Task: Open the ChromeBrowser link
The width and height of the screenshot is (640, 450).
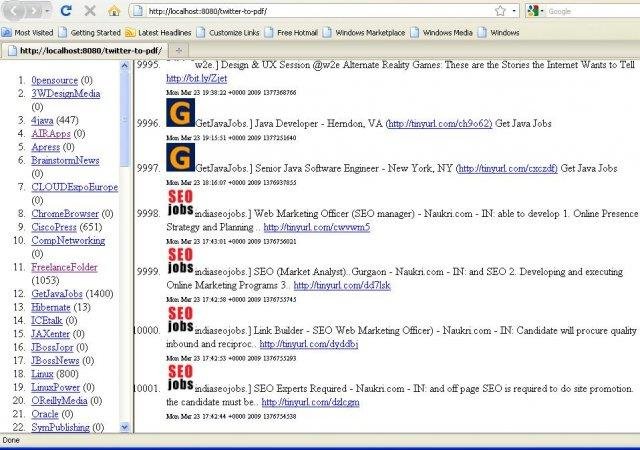Action: [x=65, y=214]
